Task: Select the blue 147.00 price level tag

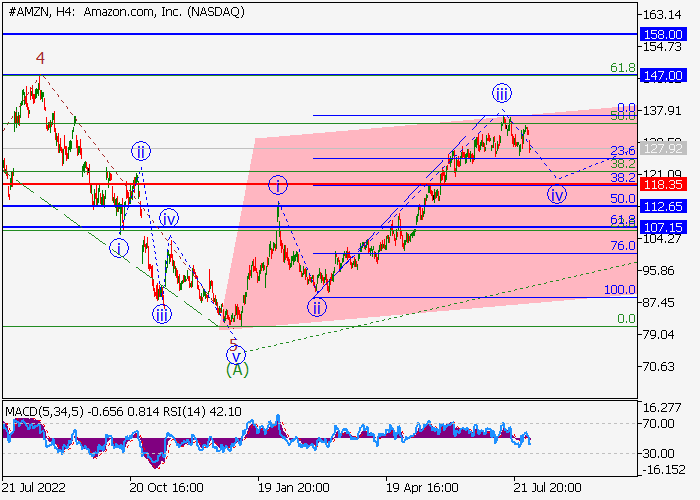Action: [x=663, y=75]
